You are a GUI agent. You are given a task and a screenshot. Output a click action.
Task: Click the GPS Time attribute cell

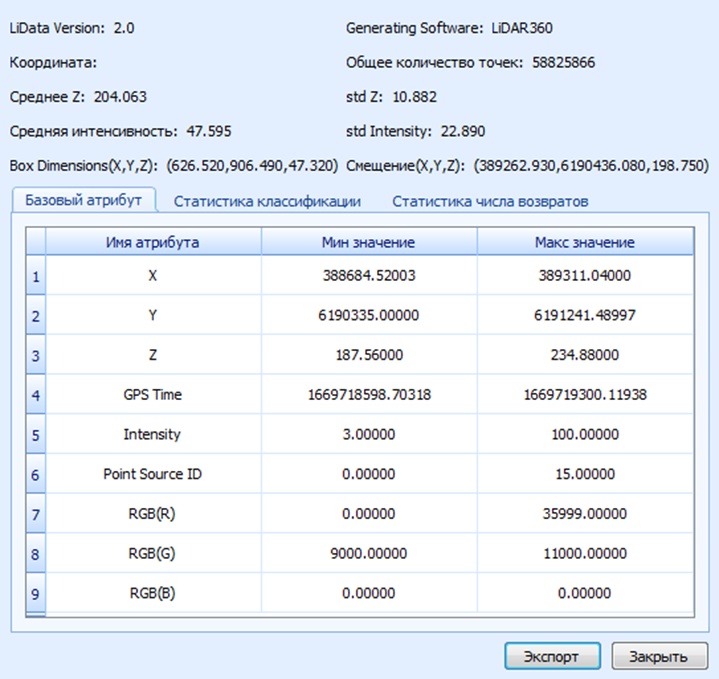click(x=153, y=394)
